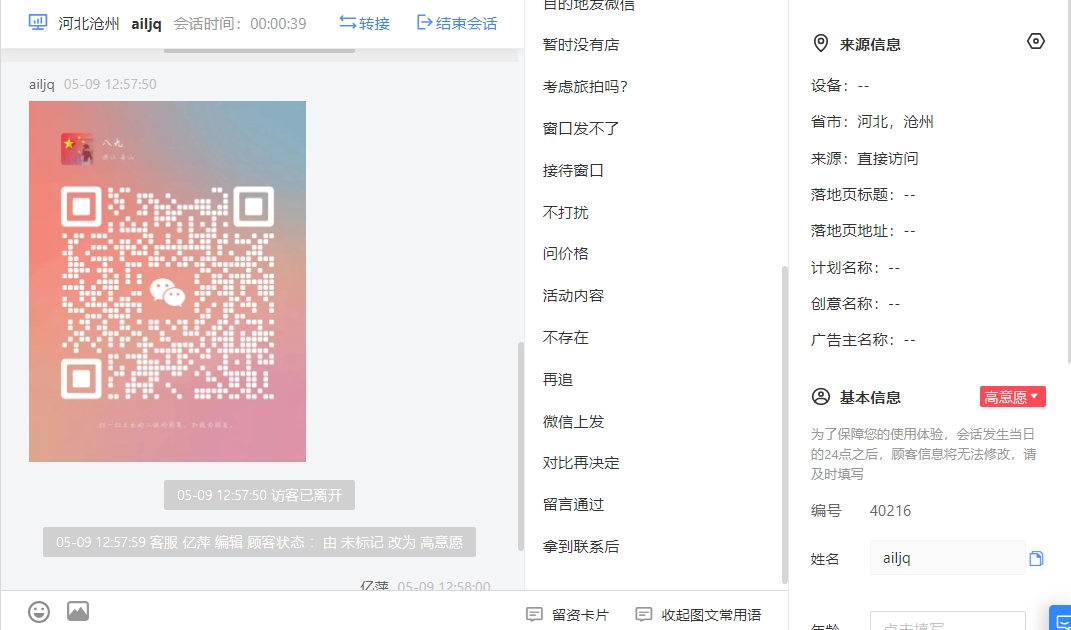The width and height of the screenshot is (1071, 630).
Task: Open the QR code image thumbnail
Action: point(167,282)
